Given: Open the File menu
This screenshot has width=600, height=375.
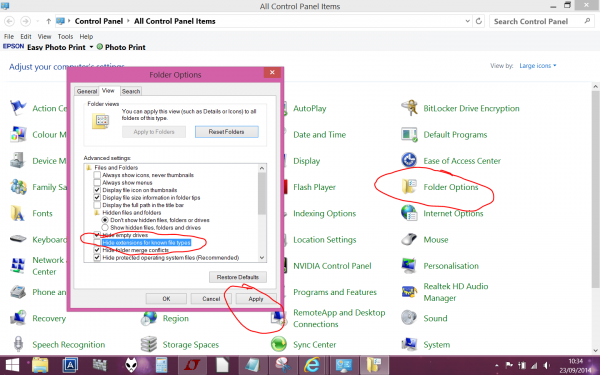Looking at the screenshot, I should click(x=9, y=36).
